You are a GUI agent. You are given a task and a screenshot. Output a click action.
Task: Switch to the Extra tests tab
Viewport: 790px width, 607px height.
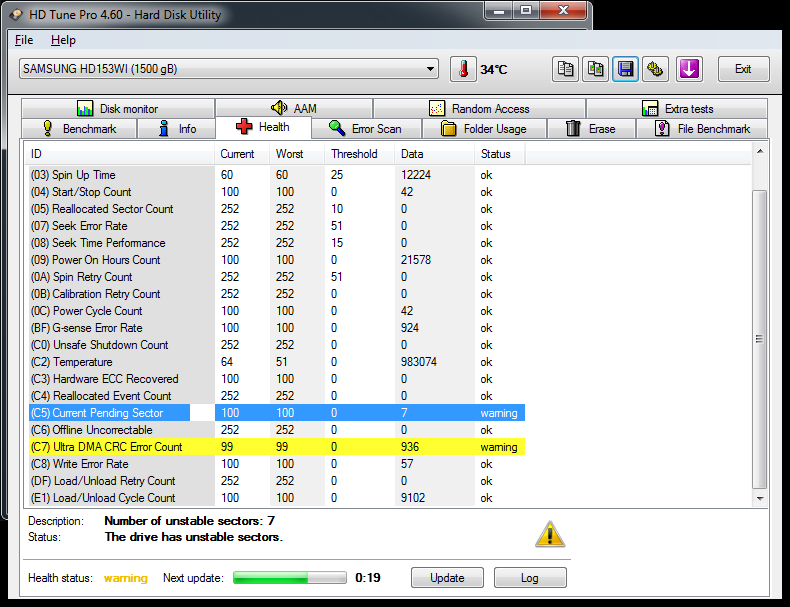coord(677,108)
